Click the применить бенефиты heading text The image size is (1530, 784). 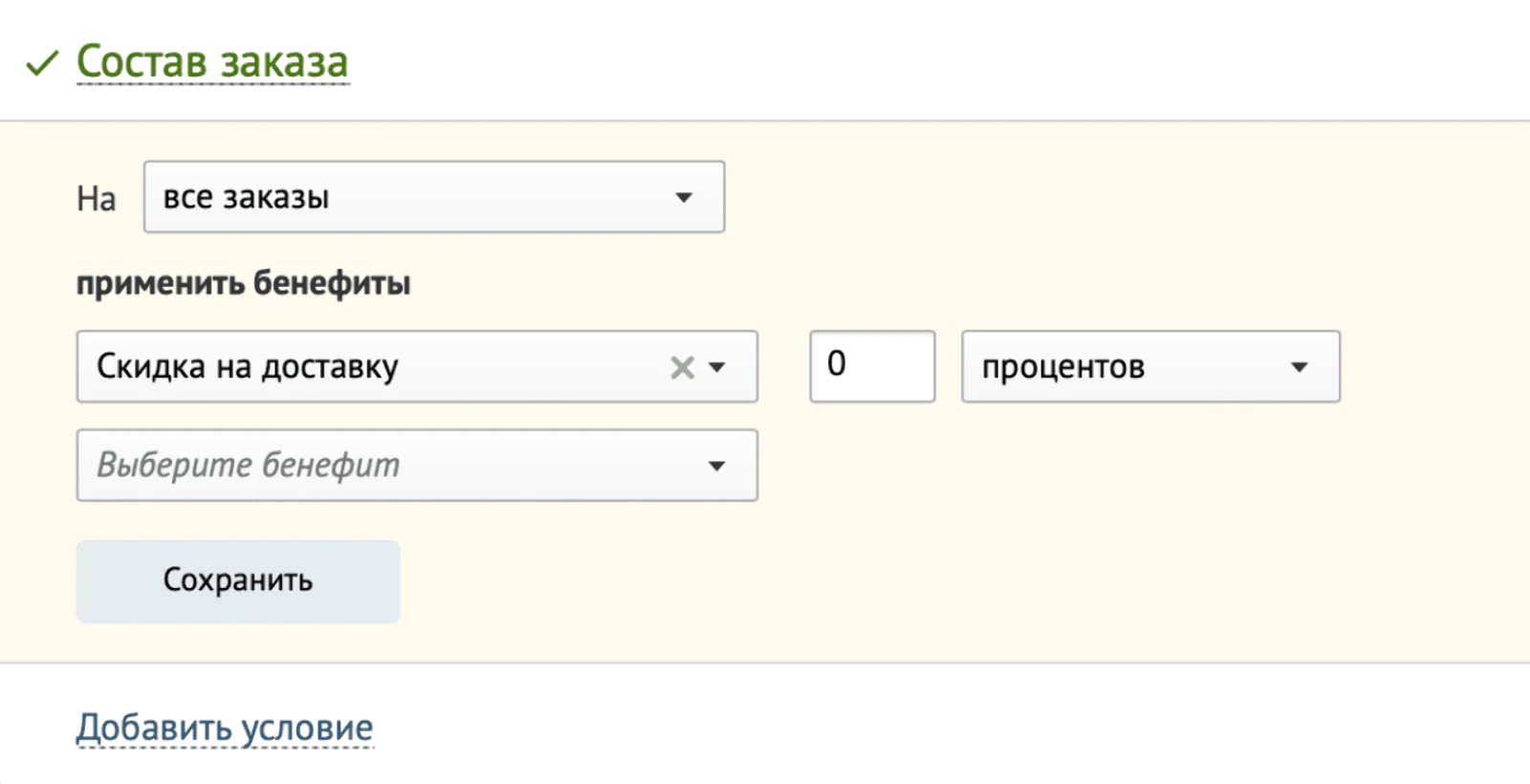click(x=244, y=284)
